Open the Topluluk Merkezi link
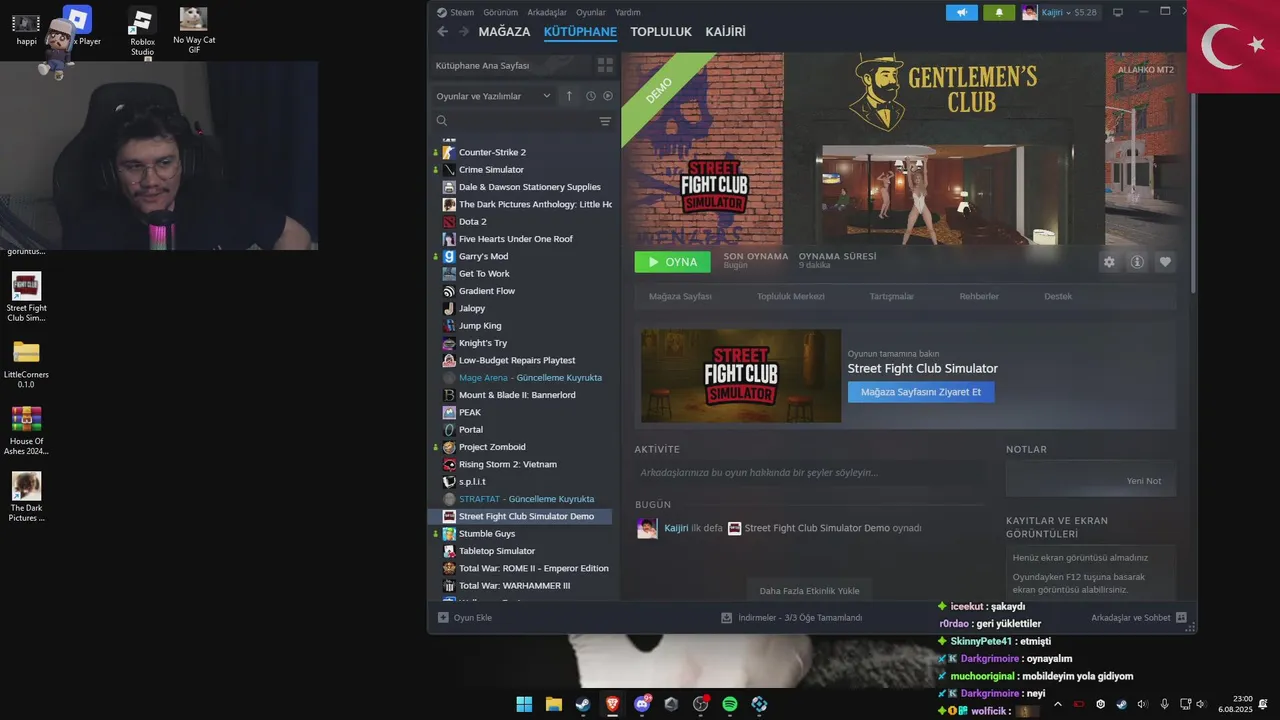The width and height of the screenshot is (1280, 720). 790,296
